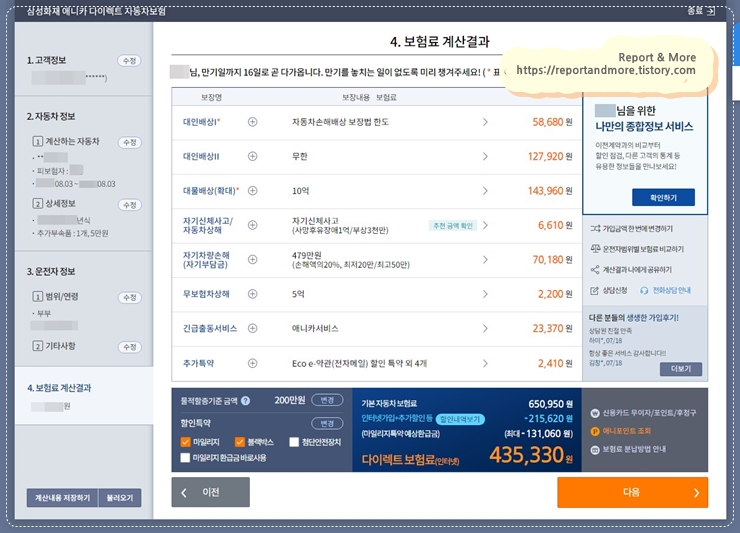Click the 확인하기 button
This screenshot has height=533, width=740.
(x=663, y=197)
